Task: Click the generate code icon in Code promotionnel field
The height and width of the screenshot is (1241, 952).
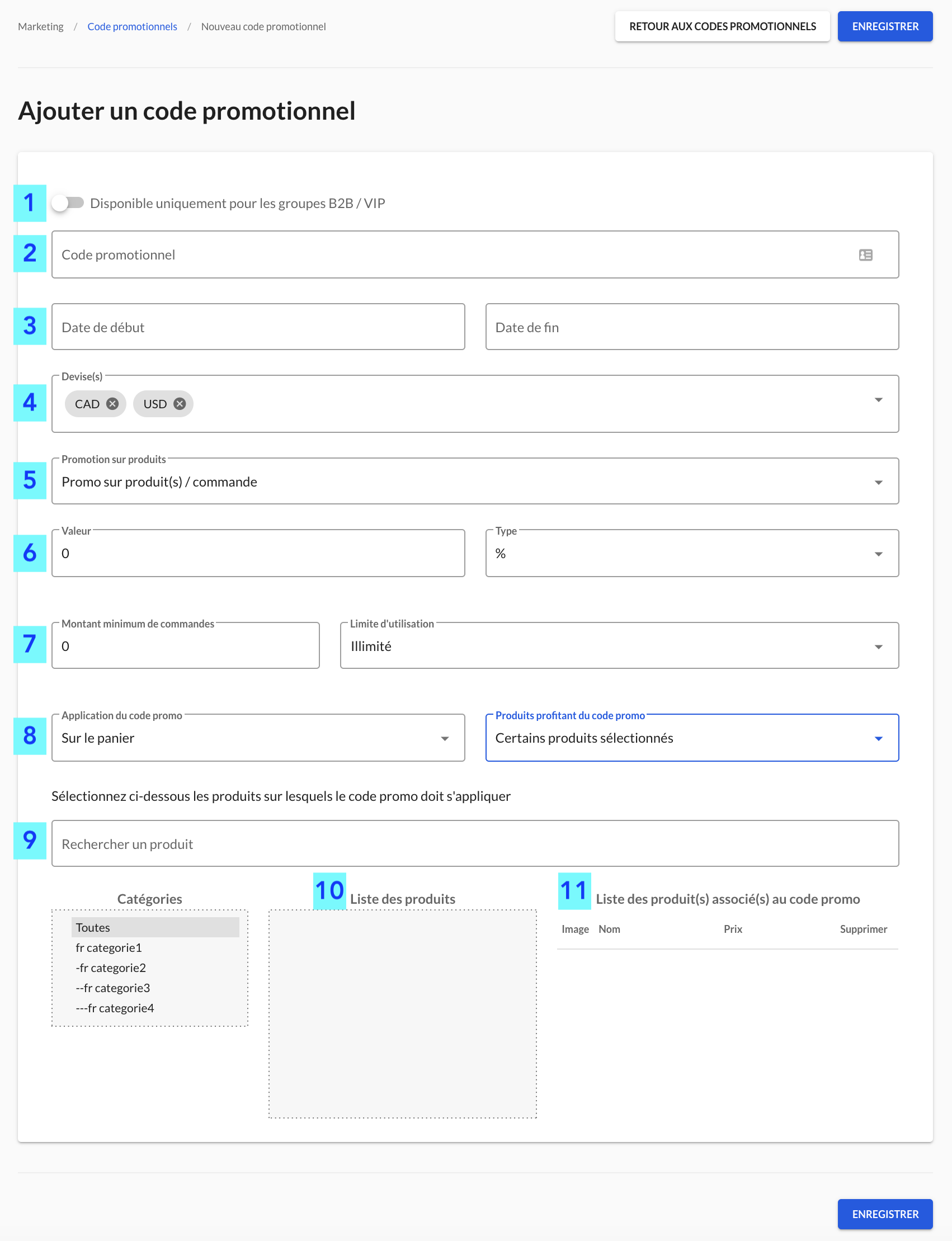Action: (x=865, y=255)
